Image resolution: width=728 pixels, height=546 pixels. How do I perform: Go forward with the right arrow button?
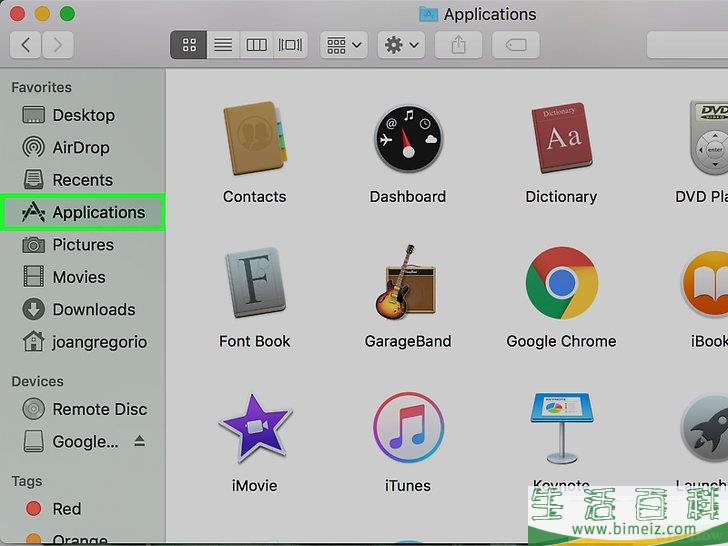(58, 45)
